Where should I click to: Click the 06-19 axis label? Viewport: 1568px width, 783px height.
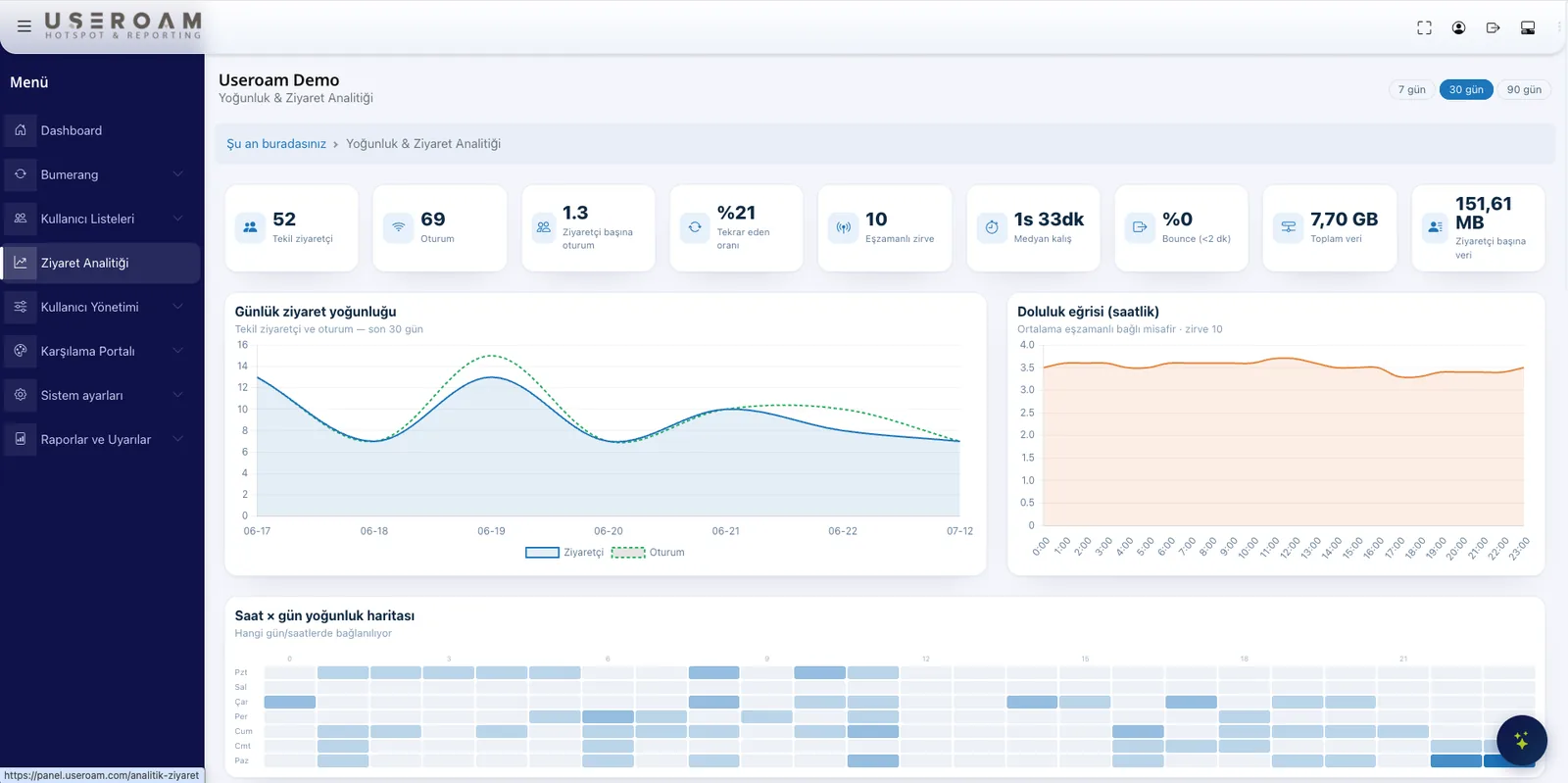[491, 531]
